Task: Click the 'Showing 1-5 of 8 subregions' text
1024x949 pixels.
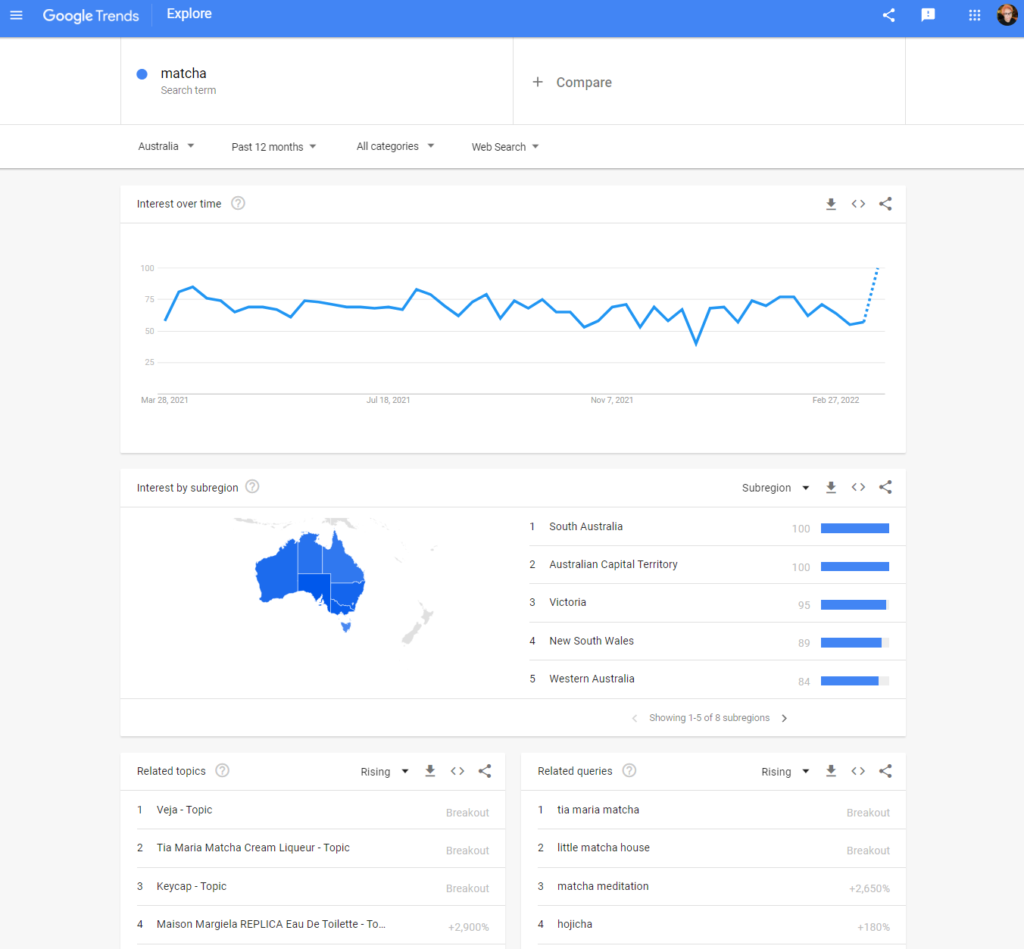Action: [709, 718]
